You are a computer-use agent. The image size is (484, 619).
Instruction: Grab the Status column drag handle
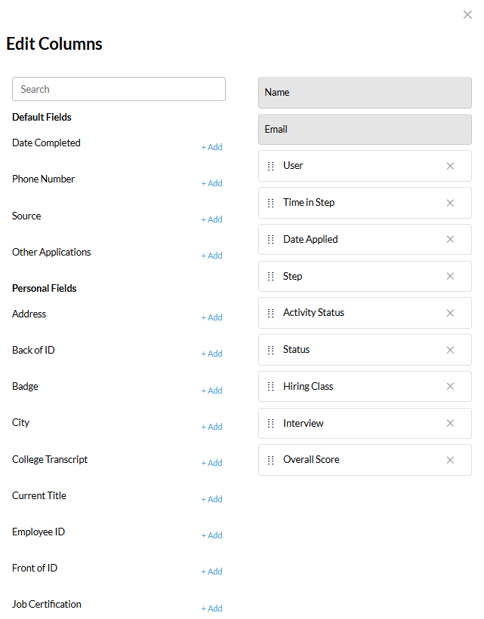tap(270, 350)
